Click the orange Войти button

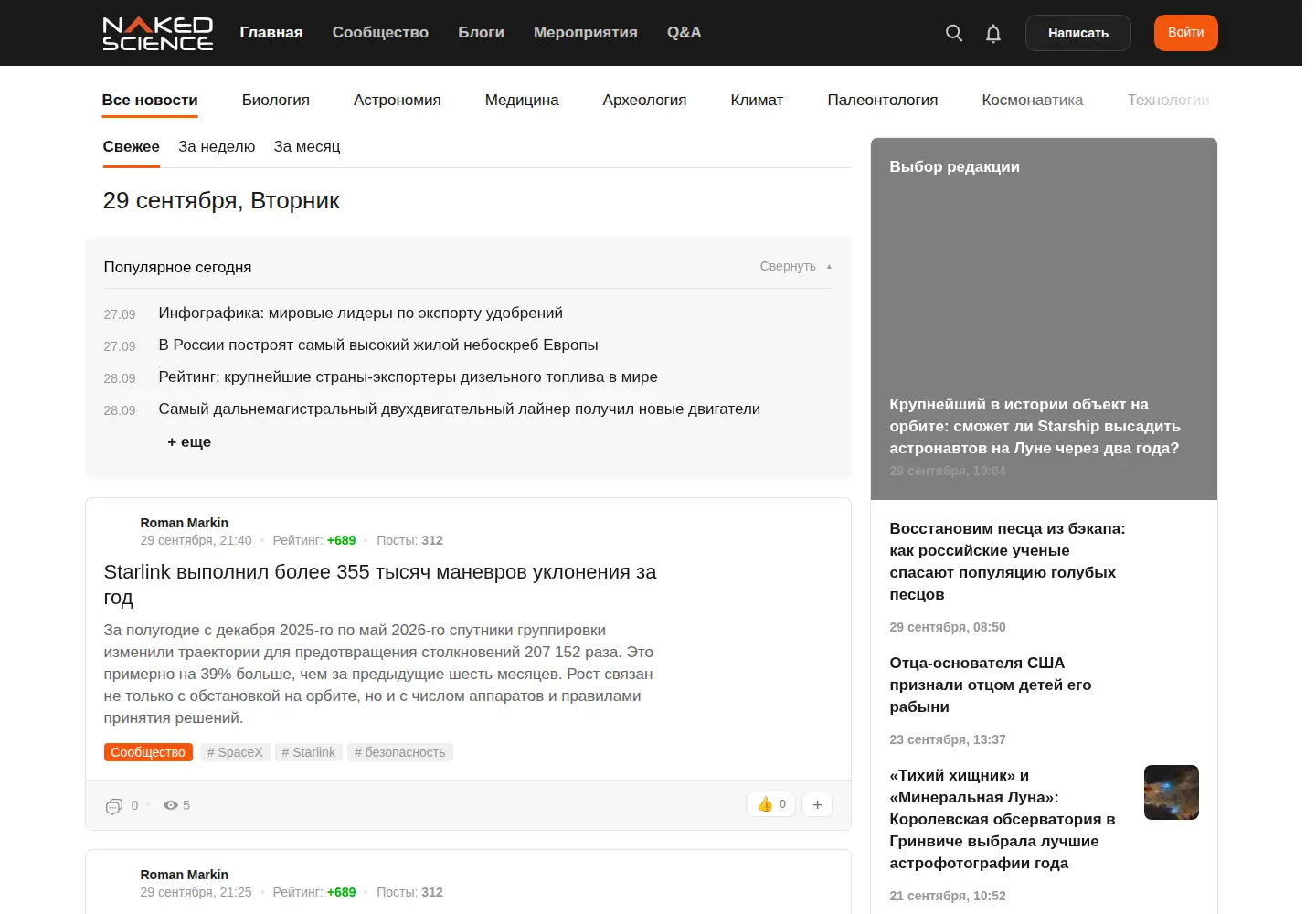click(x=1186, y=33)
